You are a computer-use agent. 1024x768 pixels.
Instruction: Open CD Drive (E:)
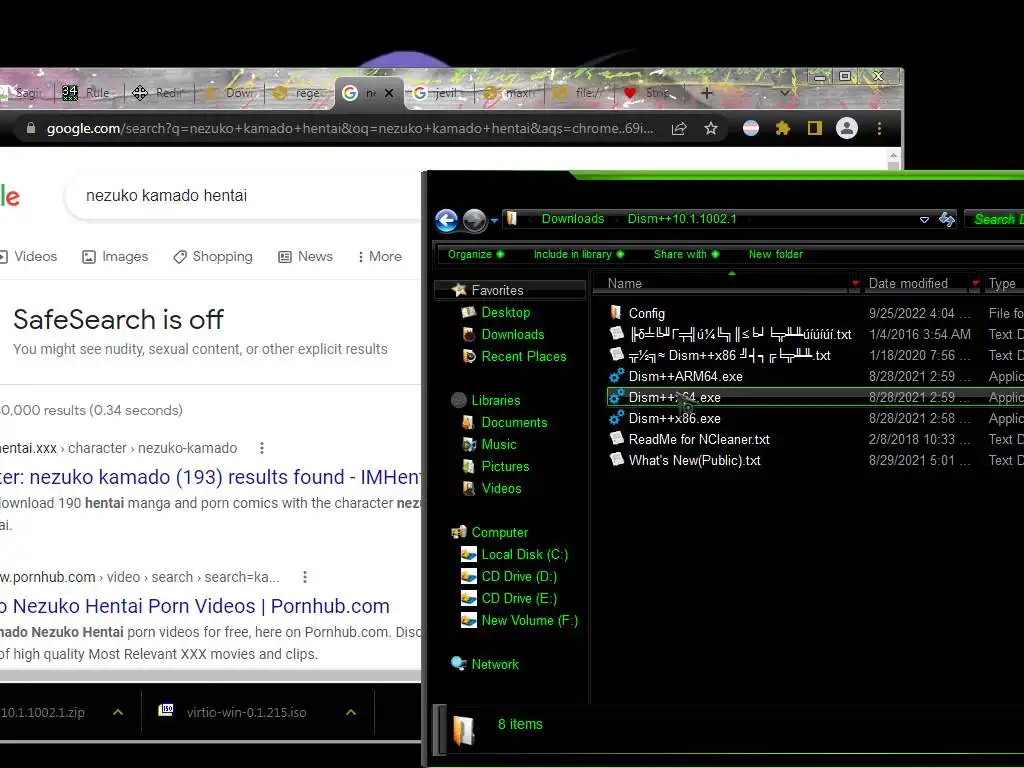coord(519,598)
